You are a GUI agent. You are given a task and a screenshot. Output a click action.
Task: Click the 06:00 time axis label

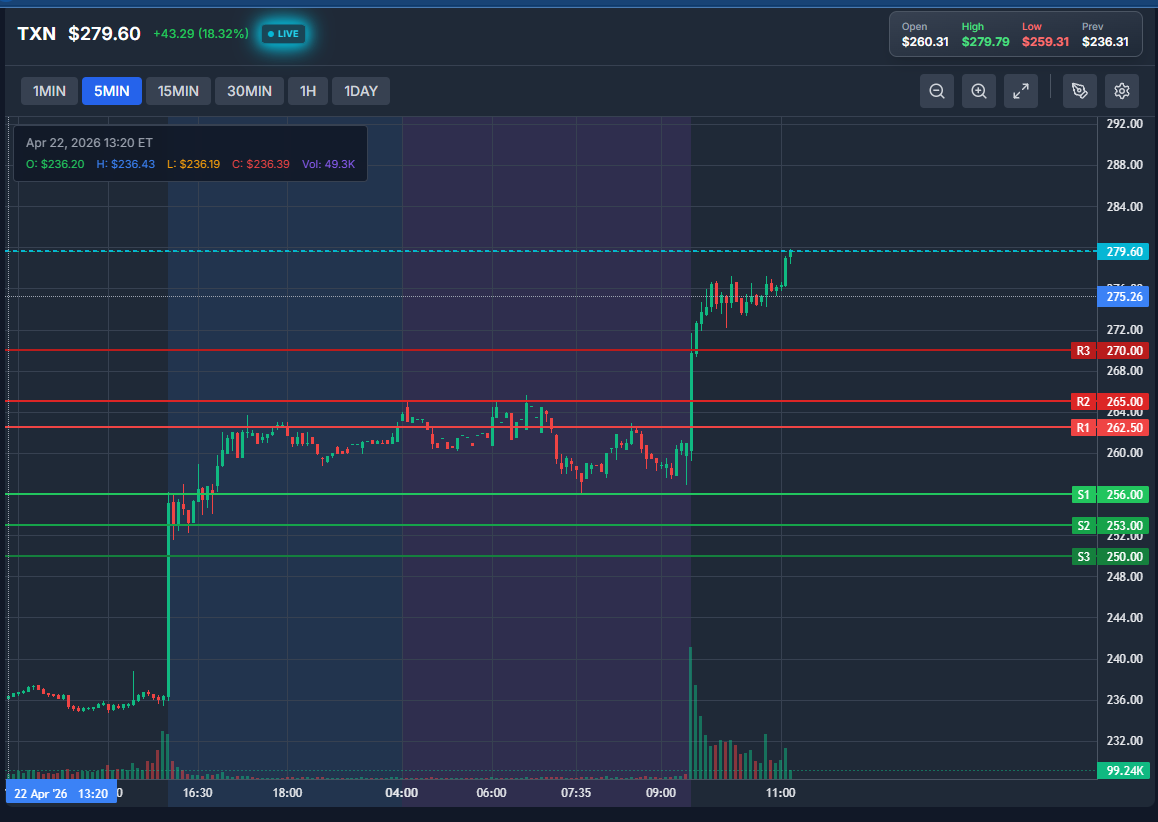click(492, 793)
